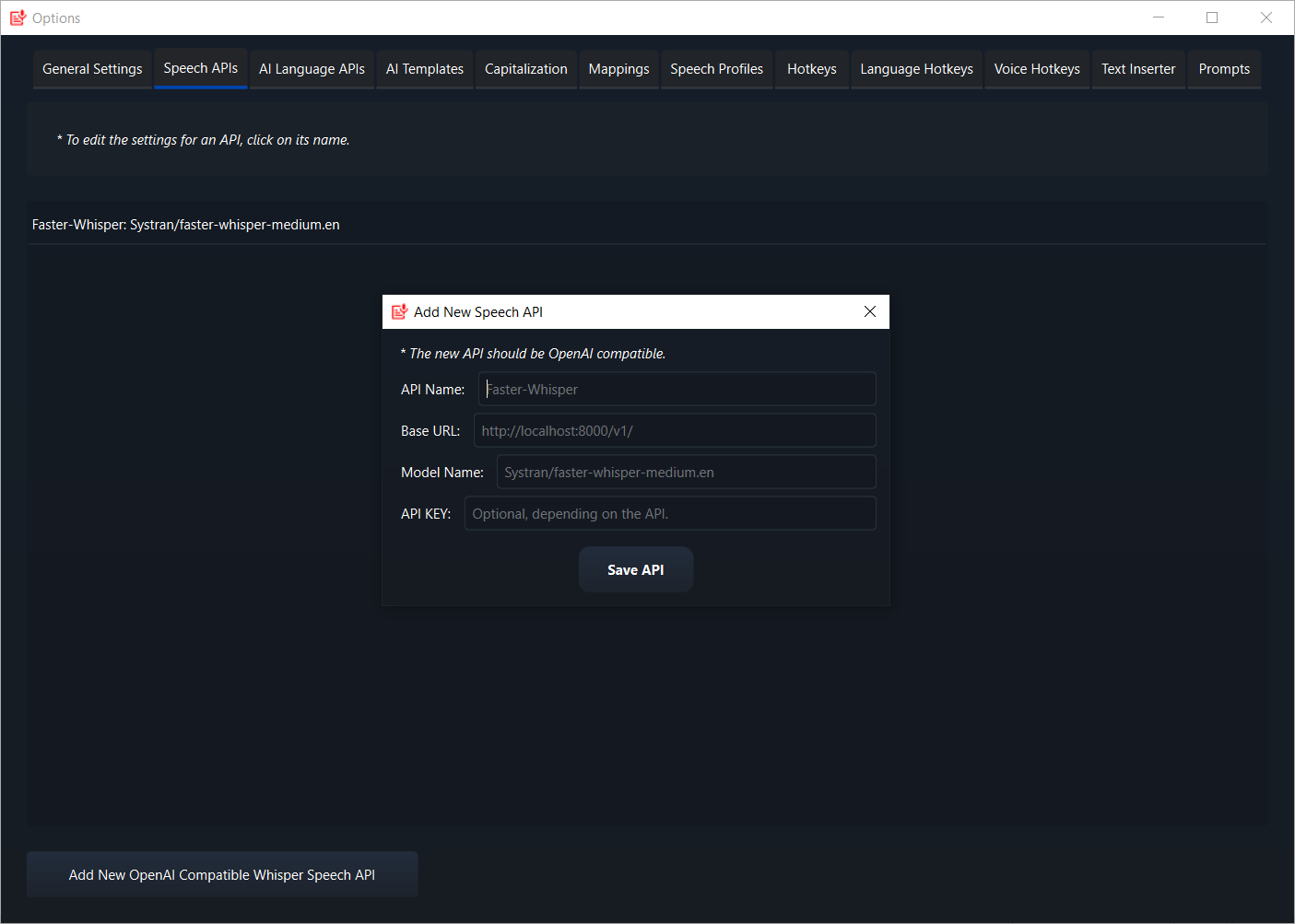Close the Add New Speech API dialog
The image size is (1295, 924).
coord(869,311)
